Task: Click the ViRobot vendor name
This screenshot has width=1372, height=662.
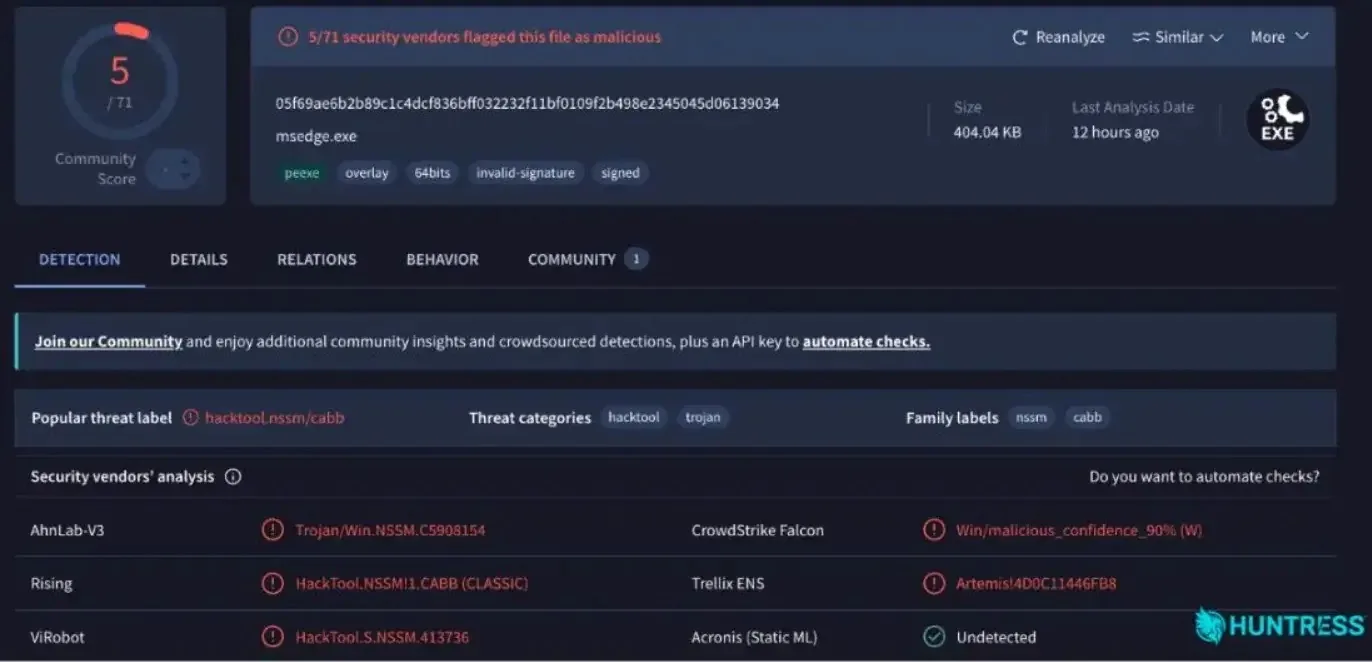Action: pos(58,637)
